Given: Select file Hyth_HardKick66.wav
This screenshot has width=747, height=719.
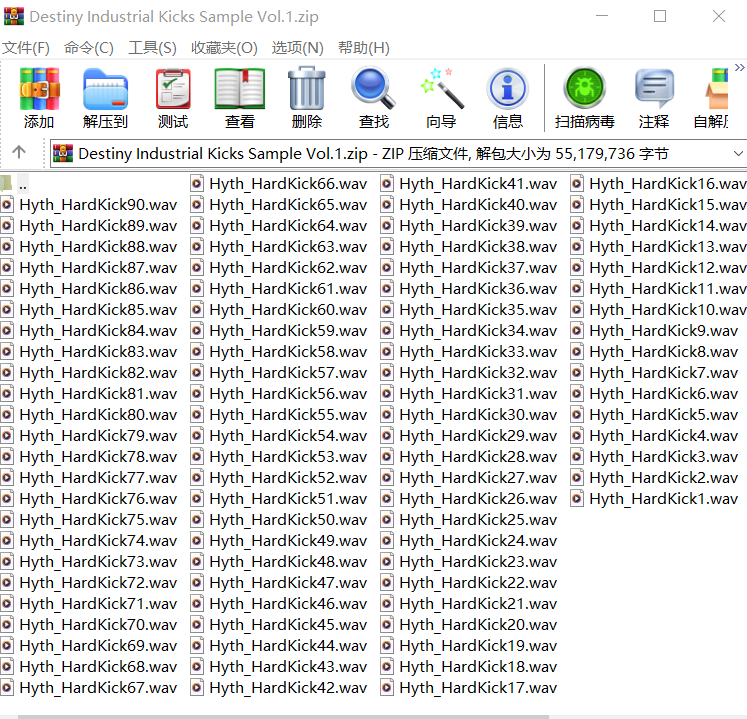Looking at the screenshot, I should coord(287,184).
